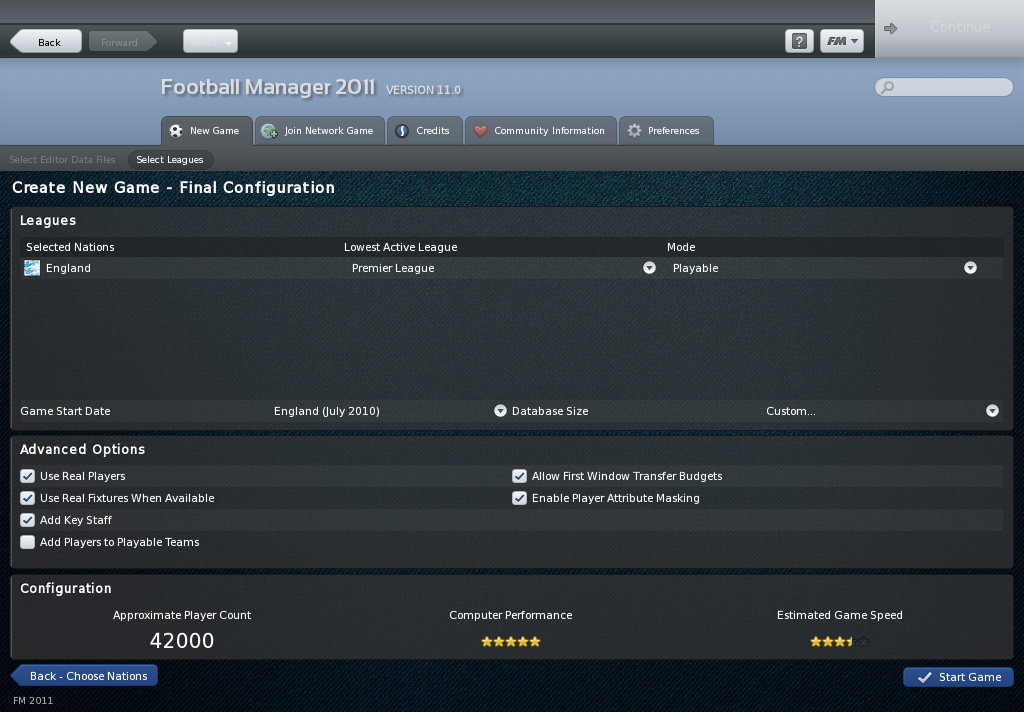Screen dimensions: 1024x712
Task: Click the Continue arrow icon
Action: (890, 28)
